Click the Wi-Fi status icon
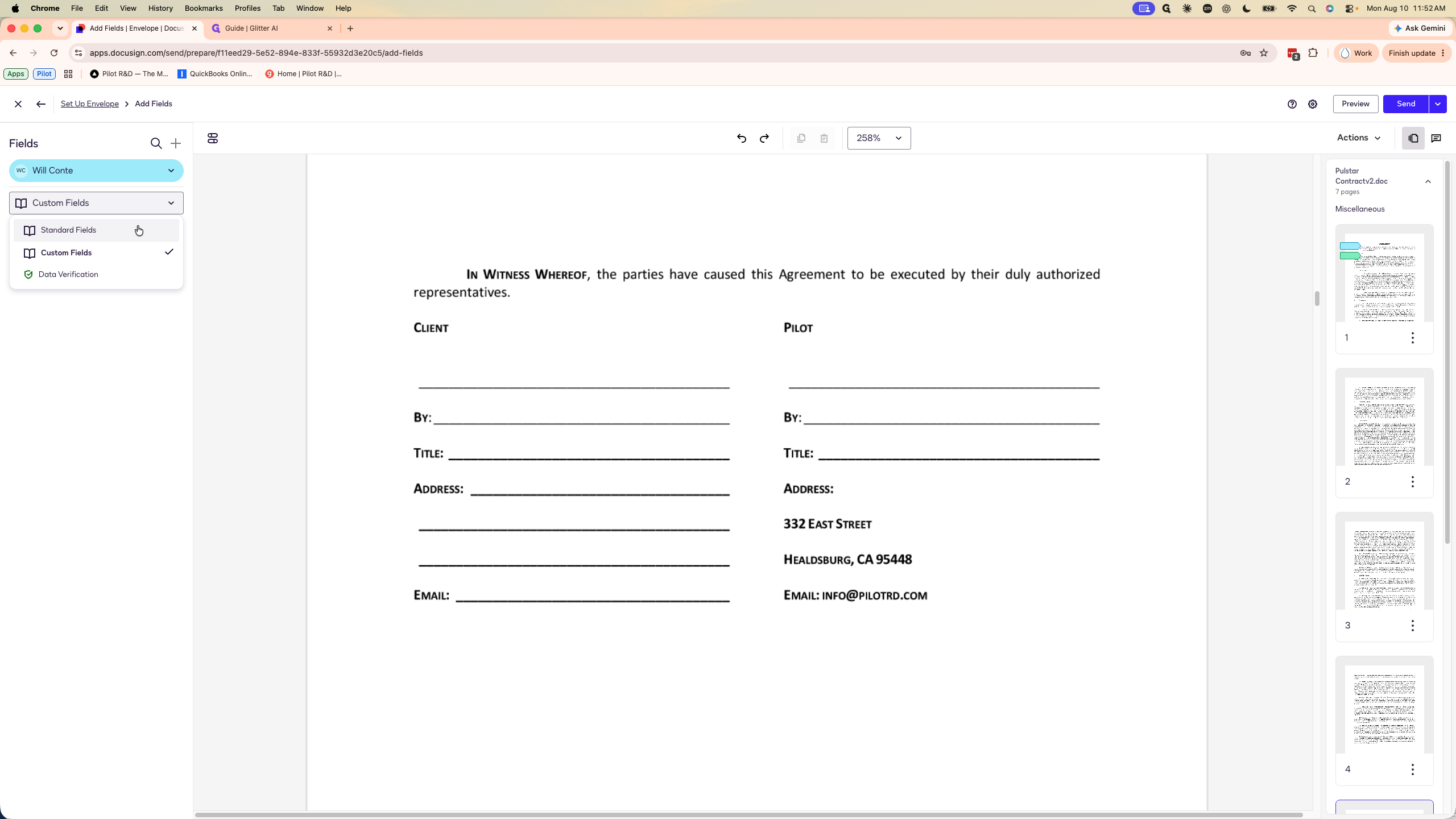The image size is (1456, 819). [1292, 9]
